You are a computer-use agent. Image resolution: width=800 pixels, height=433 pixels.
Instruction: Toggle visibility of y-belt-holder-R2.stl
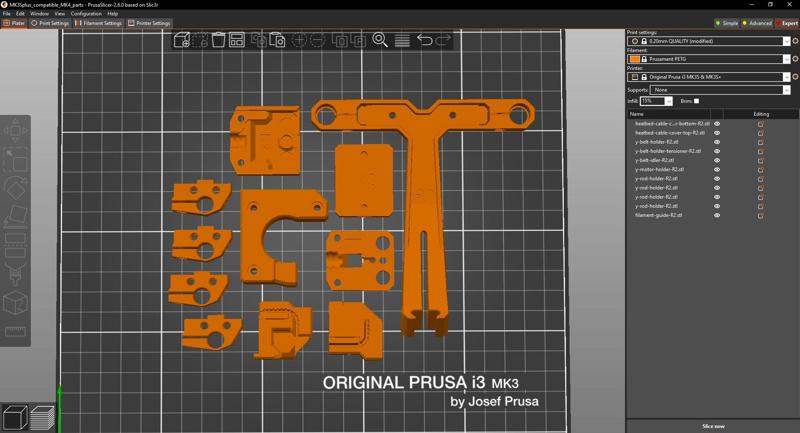717,142
